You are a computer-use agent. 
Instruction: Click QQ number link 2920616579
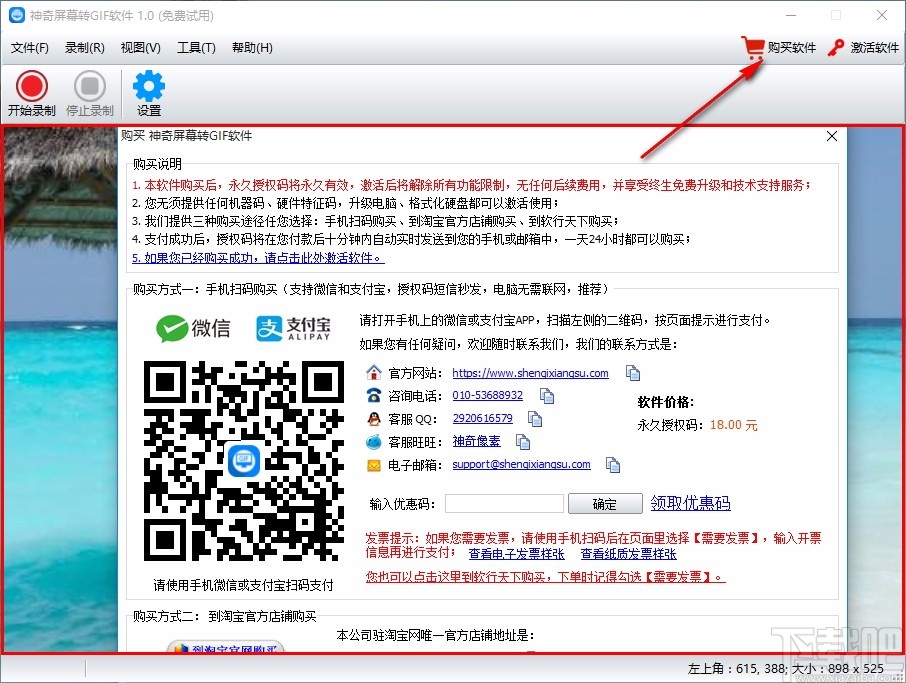pos(482,418)
